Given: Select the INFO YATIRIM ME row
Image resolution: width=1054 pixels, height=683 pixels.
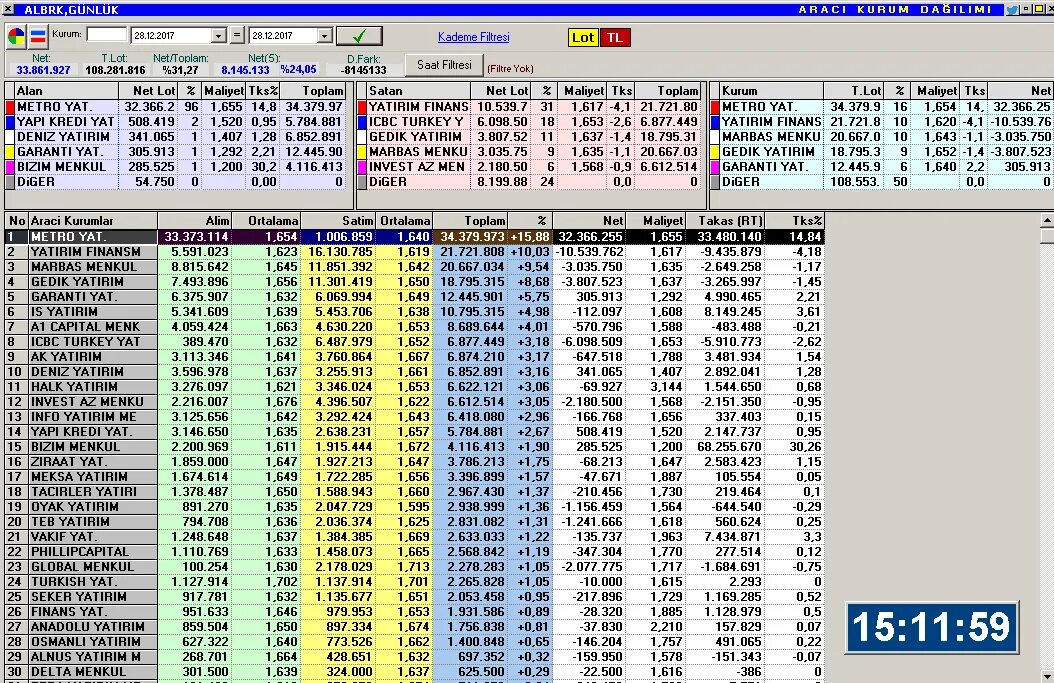Looking at the screenshot, I should (414, 417).
